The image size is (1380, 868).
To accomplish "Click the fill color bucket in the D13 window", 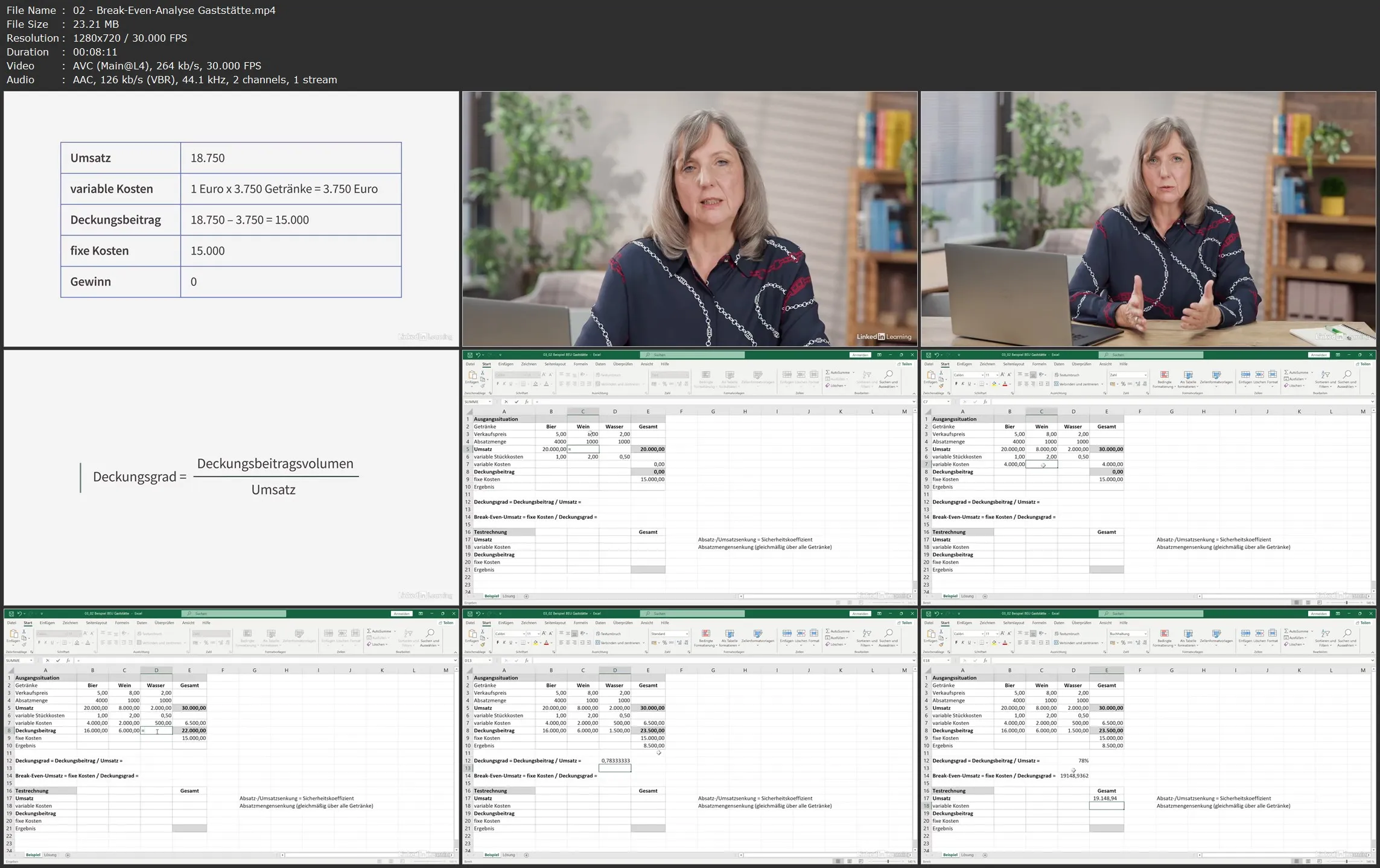I will (x=535, y=642).
